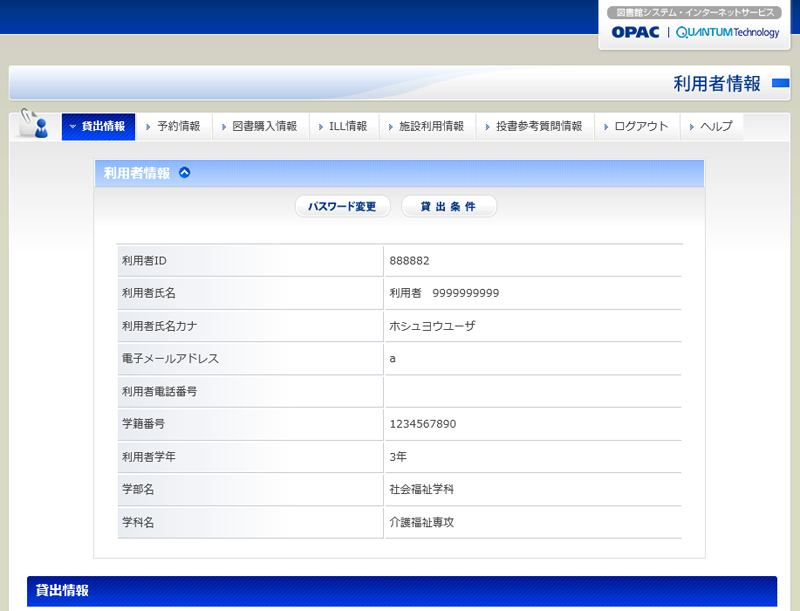
Task: Click the 利用者電話番号 row label
Action: coord(159,391)
